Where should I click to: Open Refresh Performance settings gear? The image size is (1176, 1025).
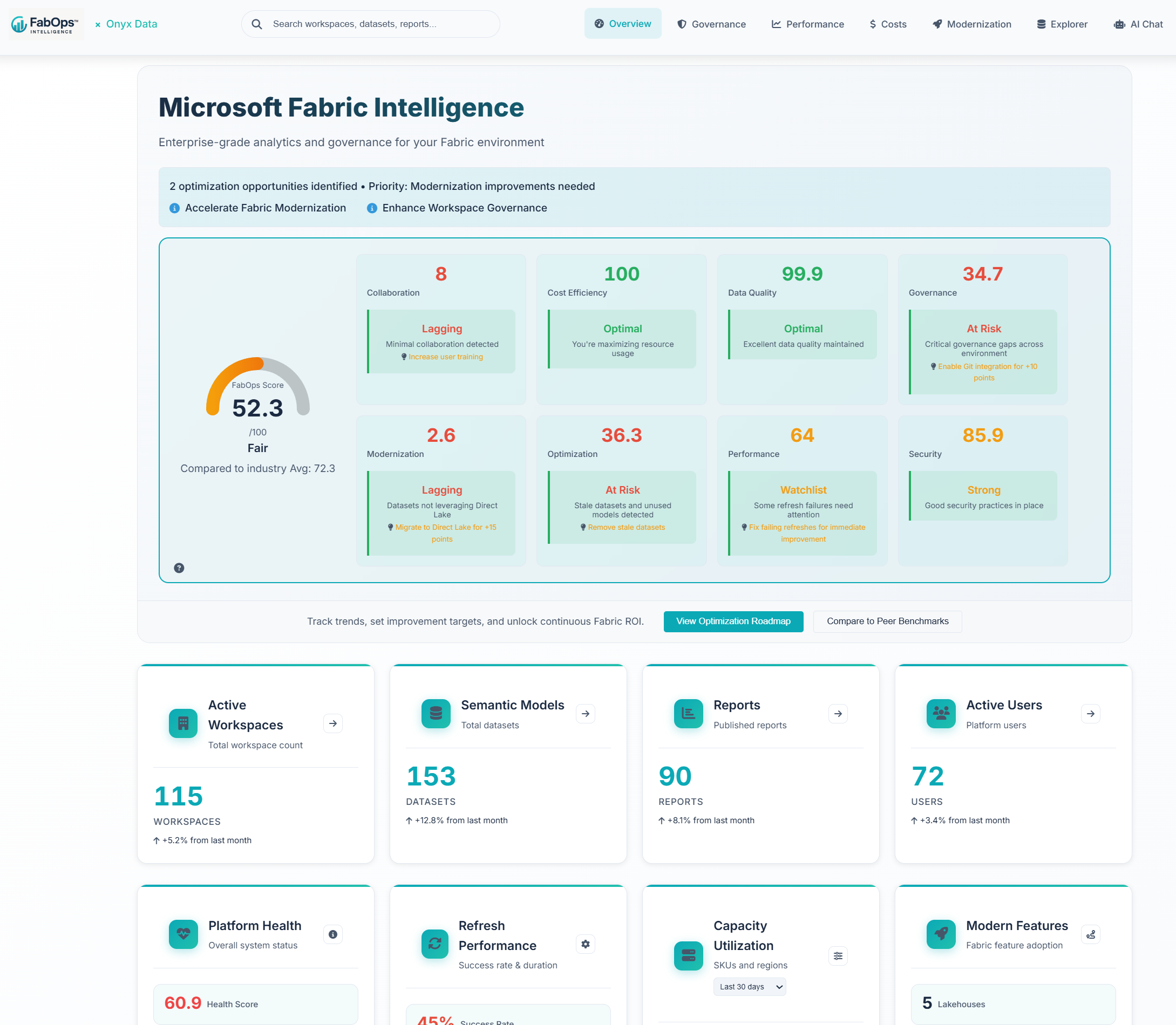click(586, 945)
